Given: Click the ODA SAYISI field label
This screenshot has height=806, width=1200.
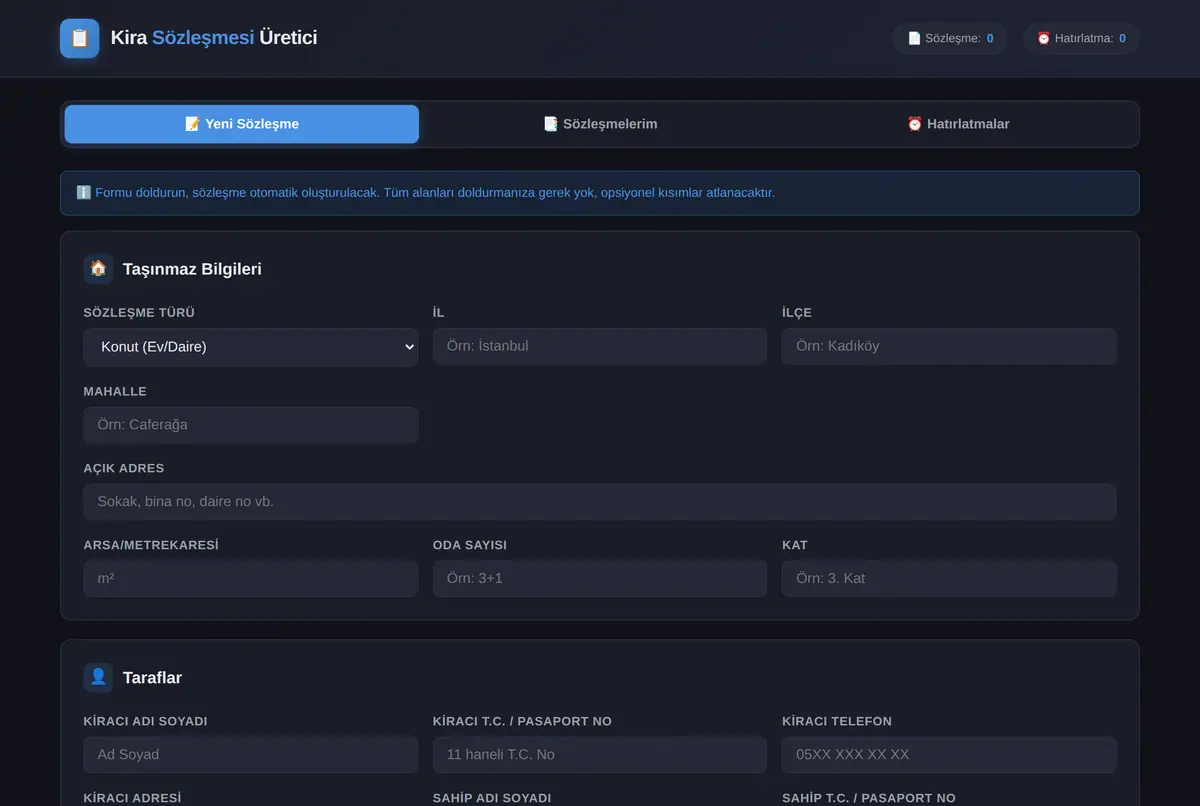Looking at the screenshot, I should point(470,545).
